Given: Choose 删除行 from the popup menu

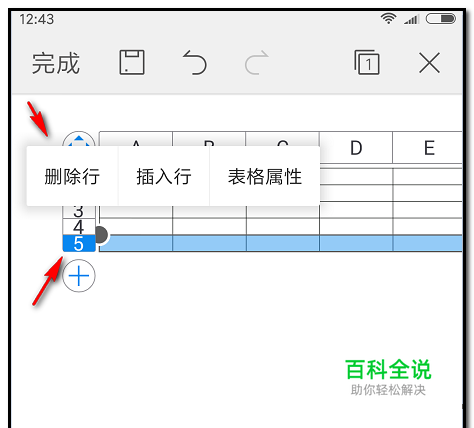Looking at the screenshot, I should pyautogui.click(x=72, y=176).
